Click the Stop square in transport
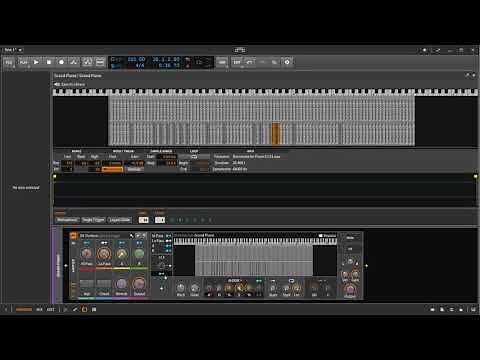480x360 pixels. coord(49,62)
